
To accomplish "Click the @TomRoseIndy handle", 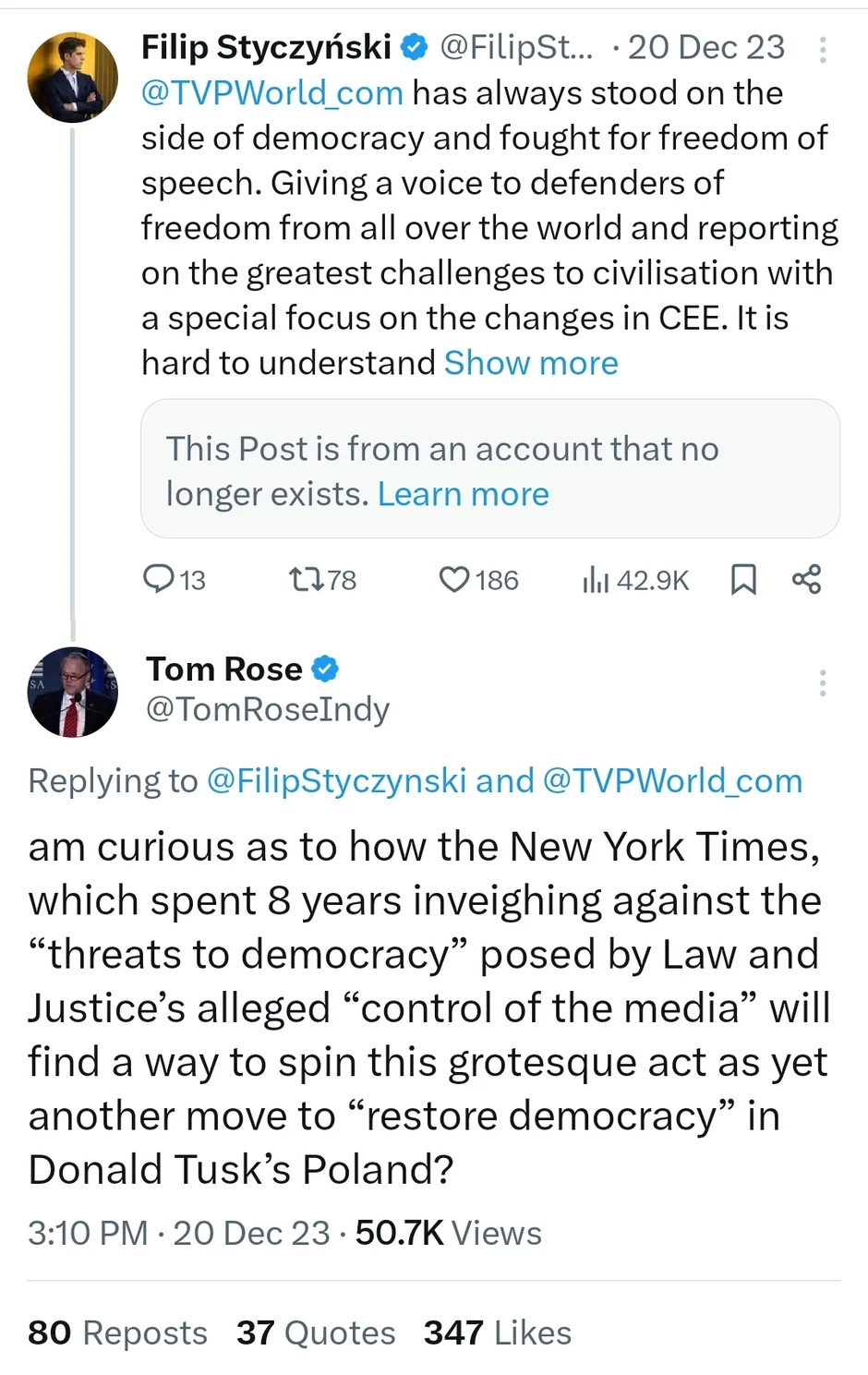I will [x=268, y=709].
